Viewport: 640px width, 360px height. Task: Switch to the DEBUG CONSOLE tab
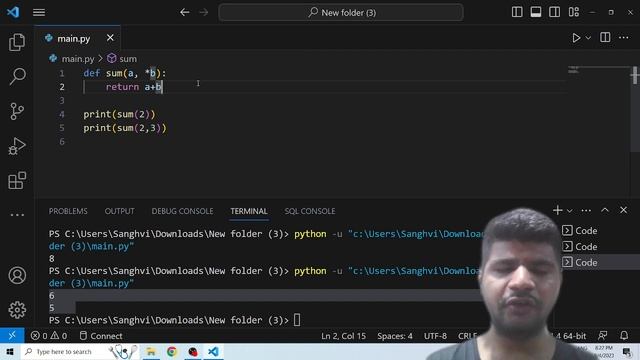[182, 211]
